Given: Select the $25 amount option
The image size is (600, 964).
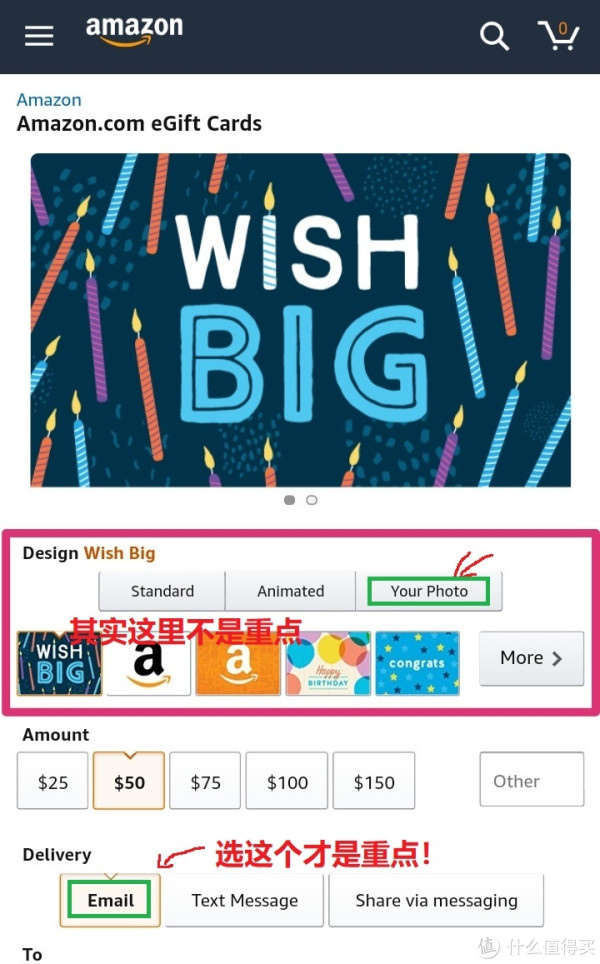Looking at the screenshot, I should [x=53, y=781].
